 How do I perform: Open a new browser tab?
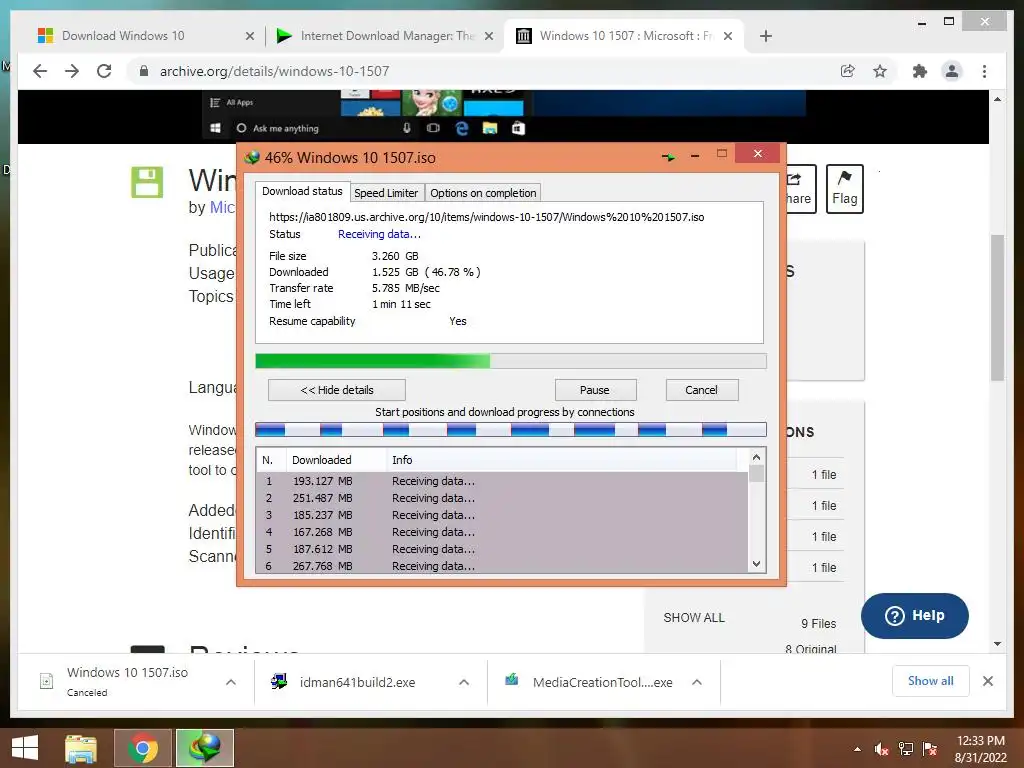point(766,37)
